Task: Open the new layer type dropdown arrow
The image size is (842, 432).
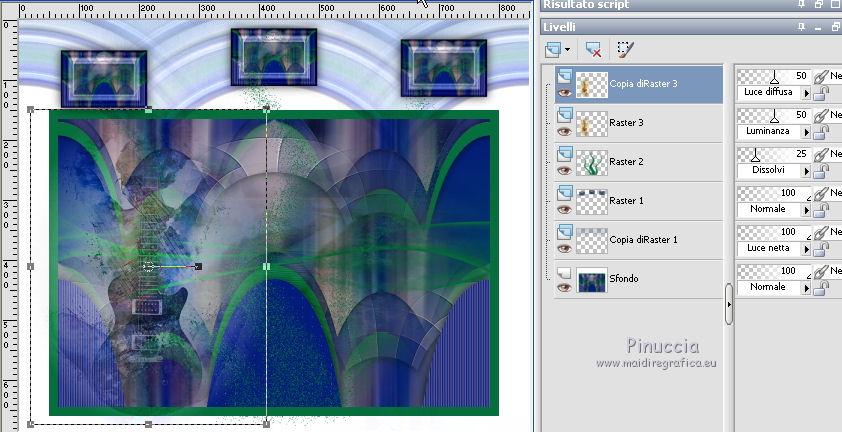Action: click(x=568, y=49)
